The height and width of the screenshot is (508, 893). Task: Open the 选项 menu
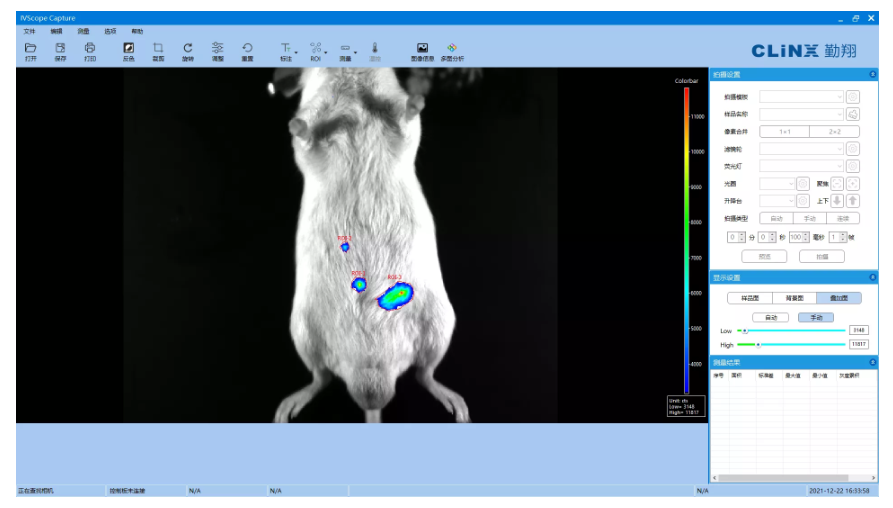click(x=110, y=31)
